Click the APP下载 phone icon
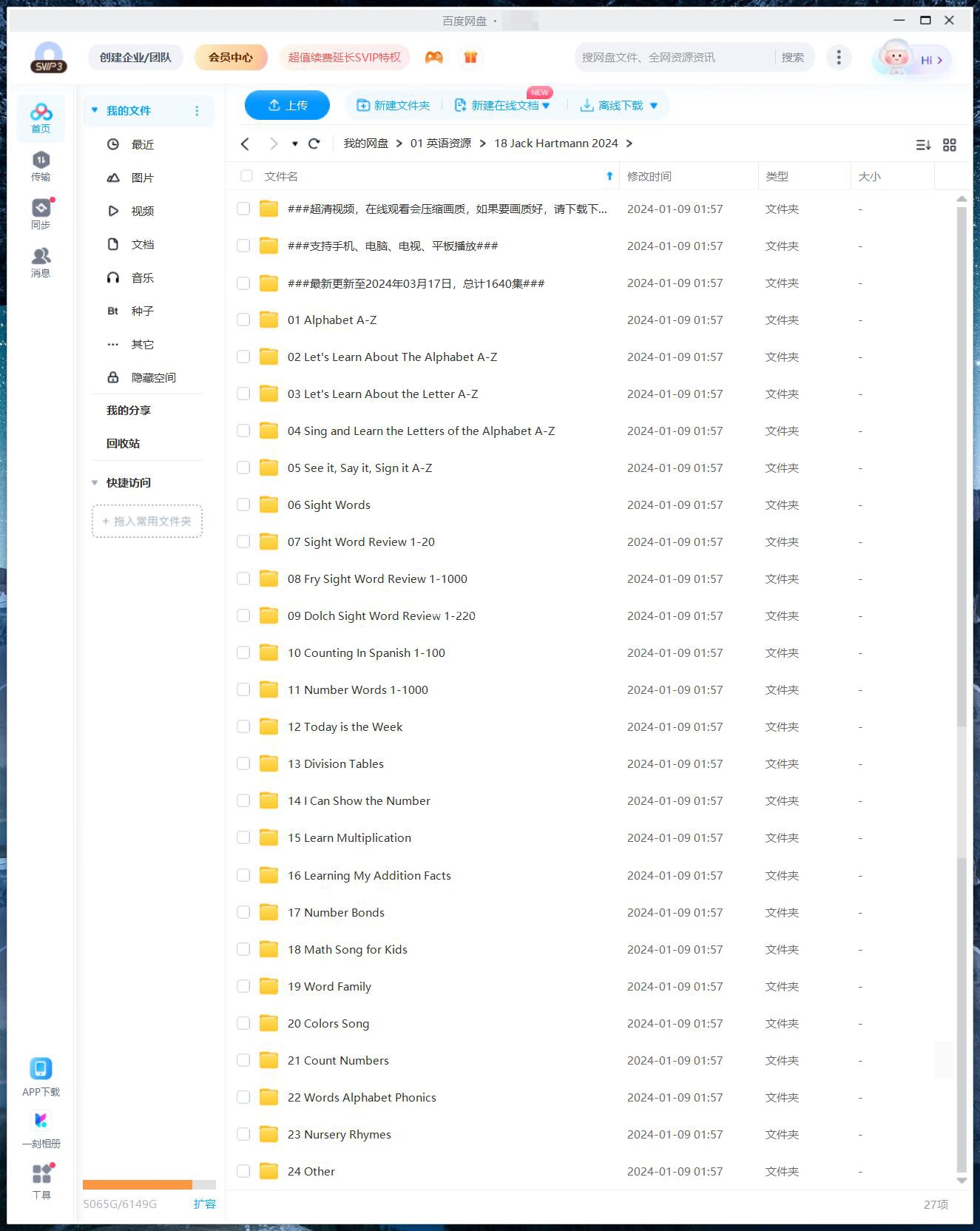The image size is (980, 1231). (x=41, y=1069)
